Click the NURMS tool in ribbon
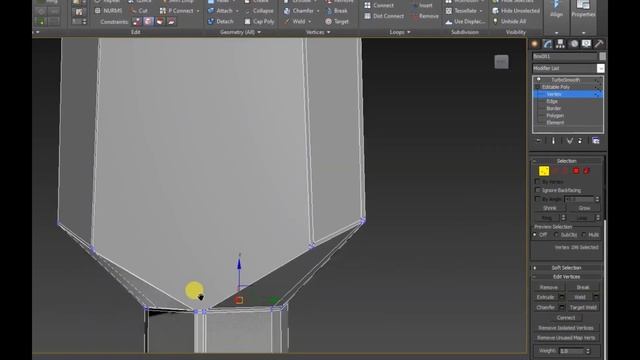This screenshot has height=360, width=640. click(x=108, y=11)
